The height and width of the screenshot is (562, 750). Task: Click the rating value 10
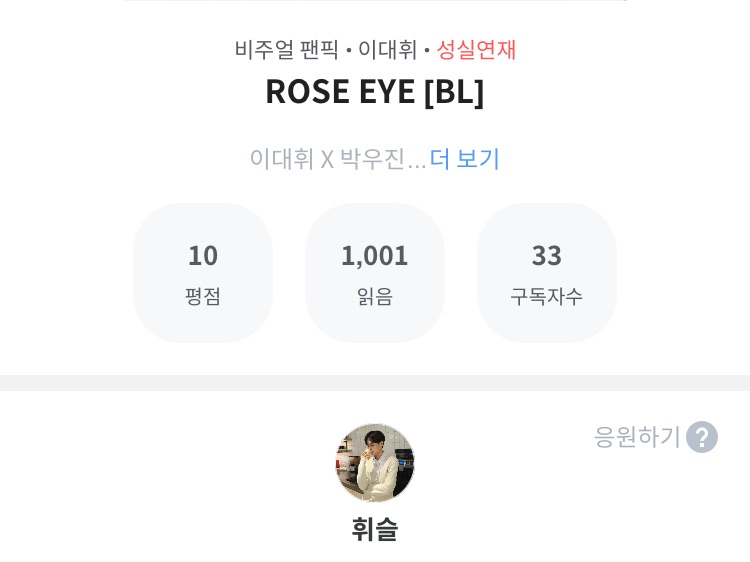pyautogui.click(x=203, y=255)
